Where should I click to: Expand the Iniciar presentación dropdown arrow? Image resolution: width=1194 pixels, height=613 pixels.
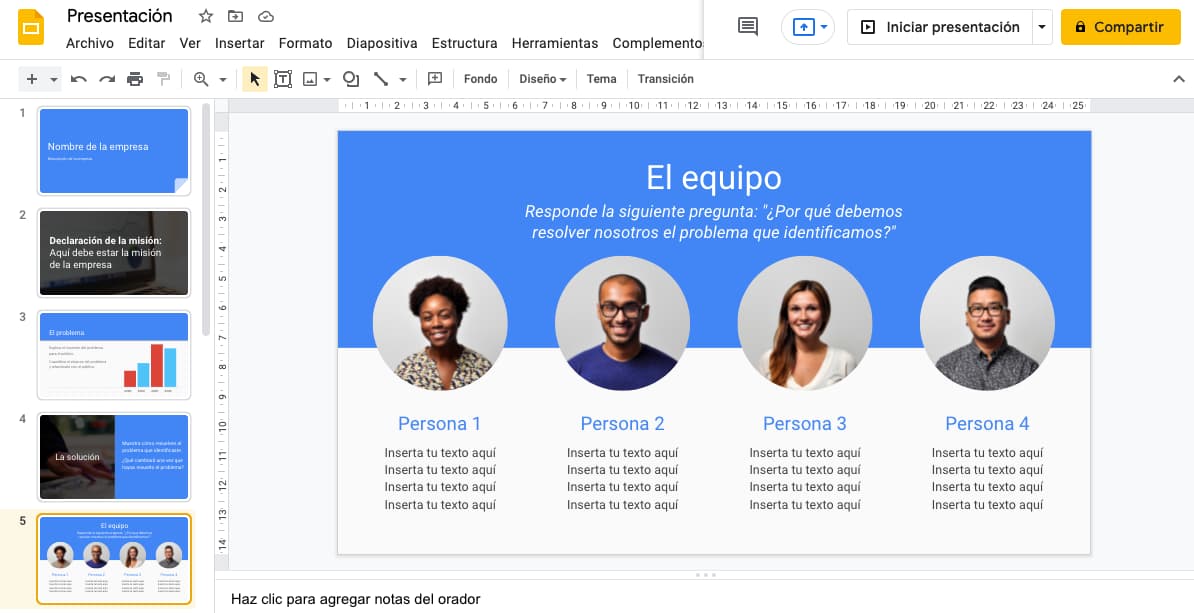coord(1040,27)
